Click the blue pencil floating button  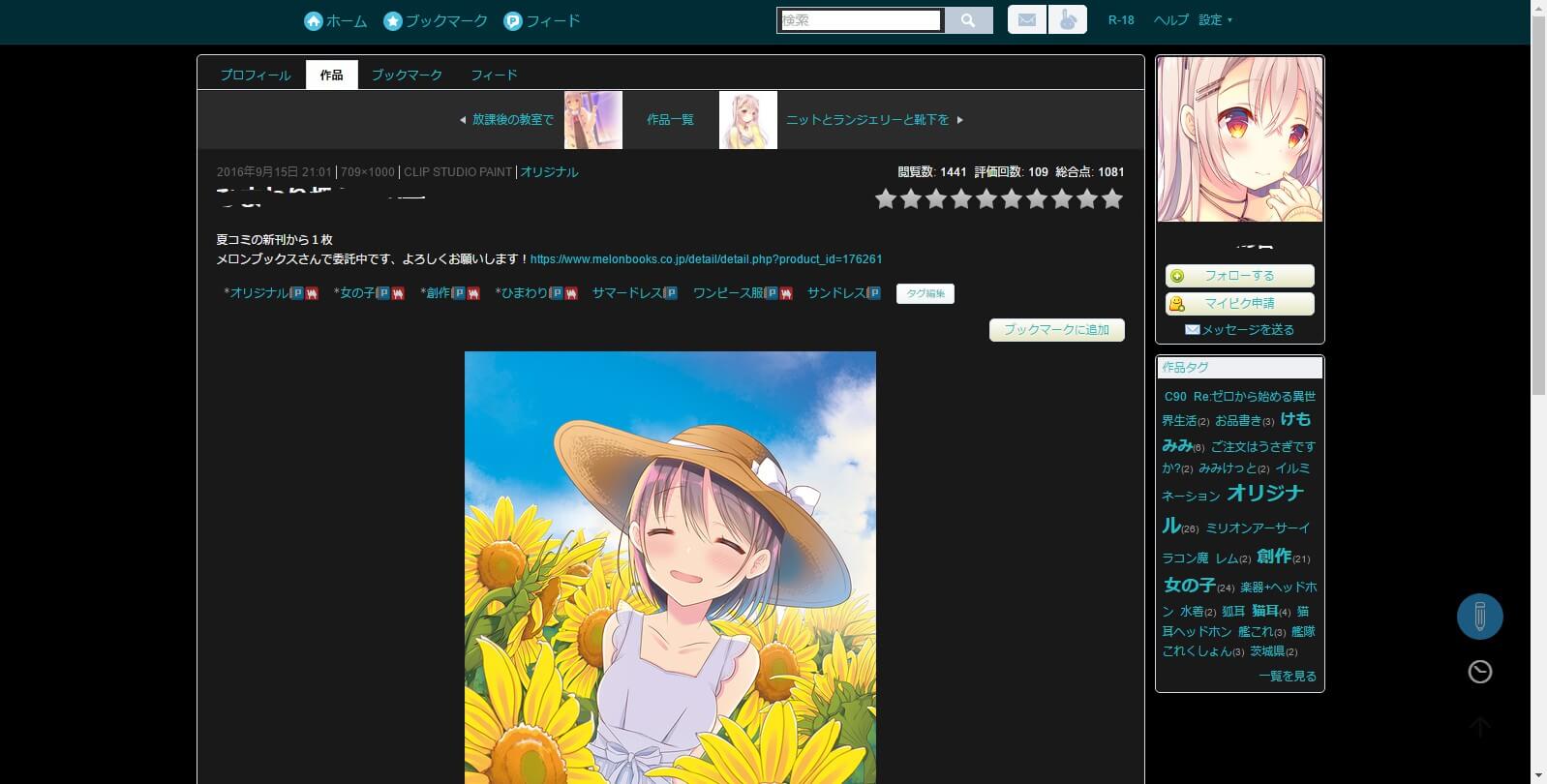[x=1479, y=617]
